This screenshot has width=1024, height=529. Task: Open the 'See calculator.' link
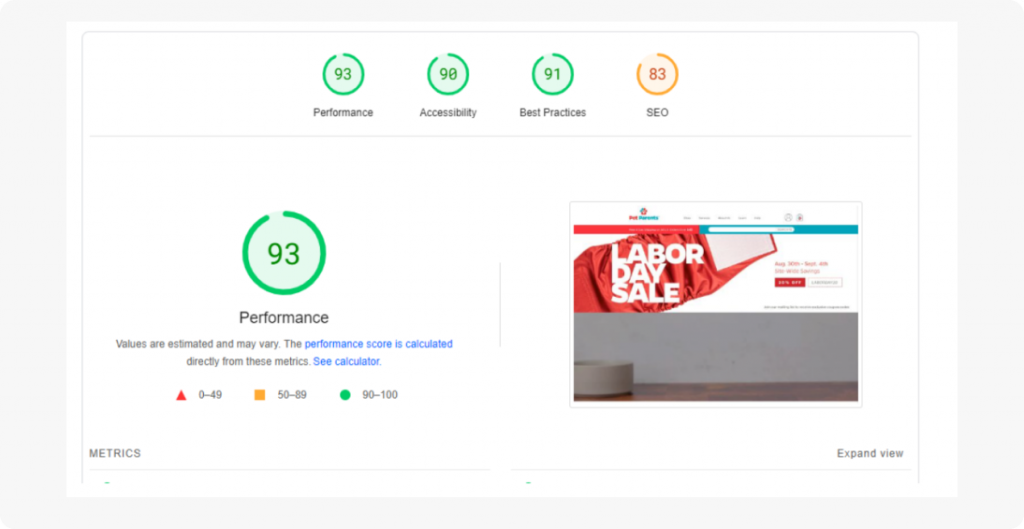coord(347,361)
